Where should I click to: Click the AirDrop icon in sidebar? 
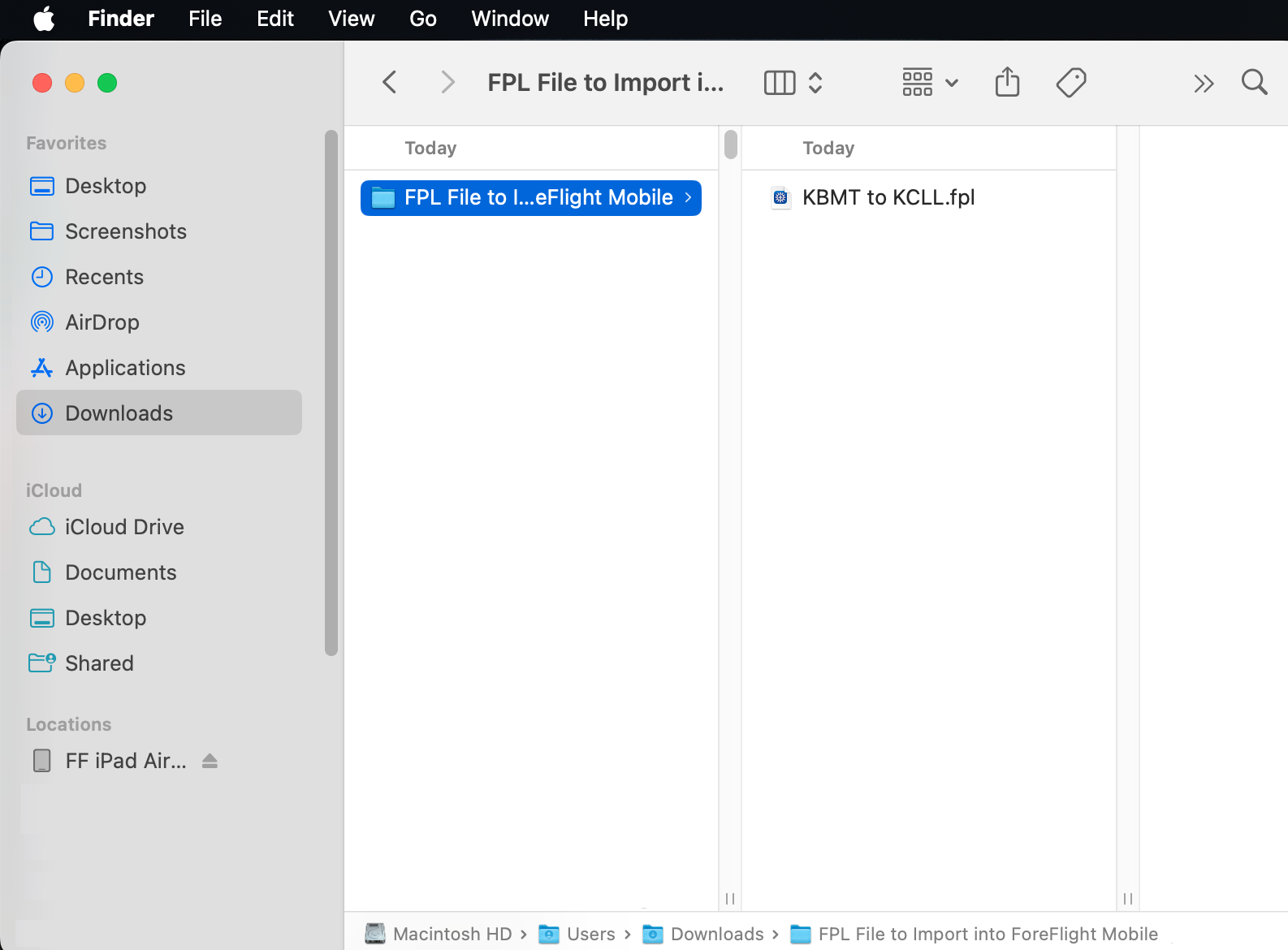pos(41,322)
